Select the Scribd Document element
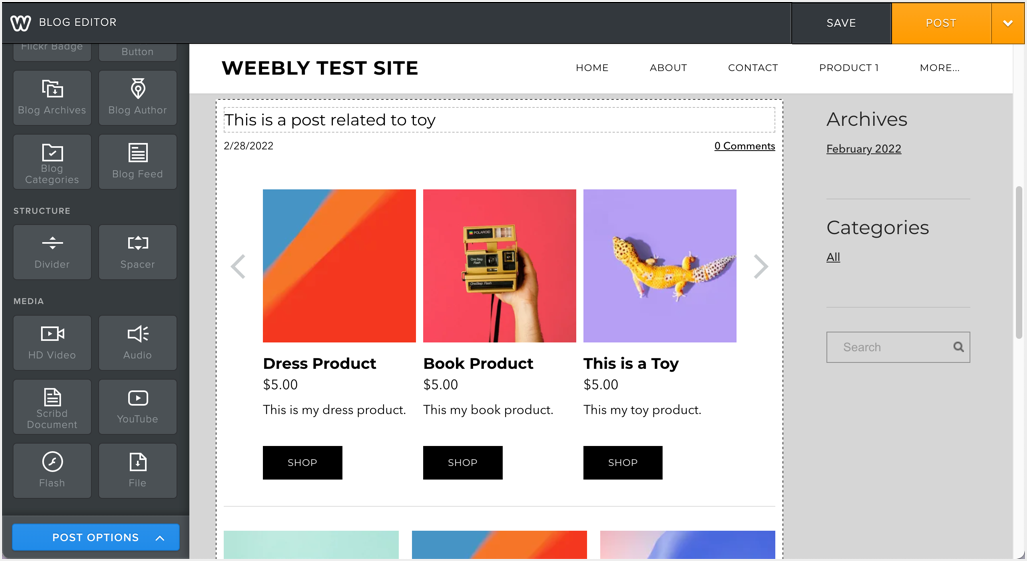 (52, 406)
